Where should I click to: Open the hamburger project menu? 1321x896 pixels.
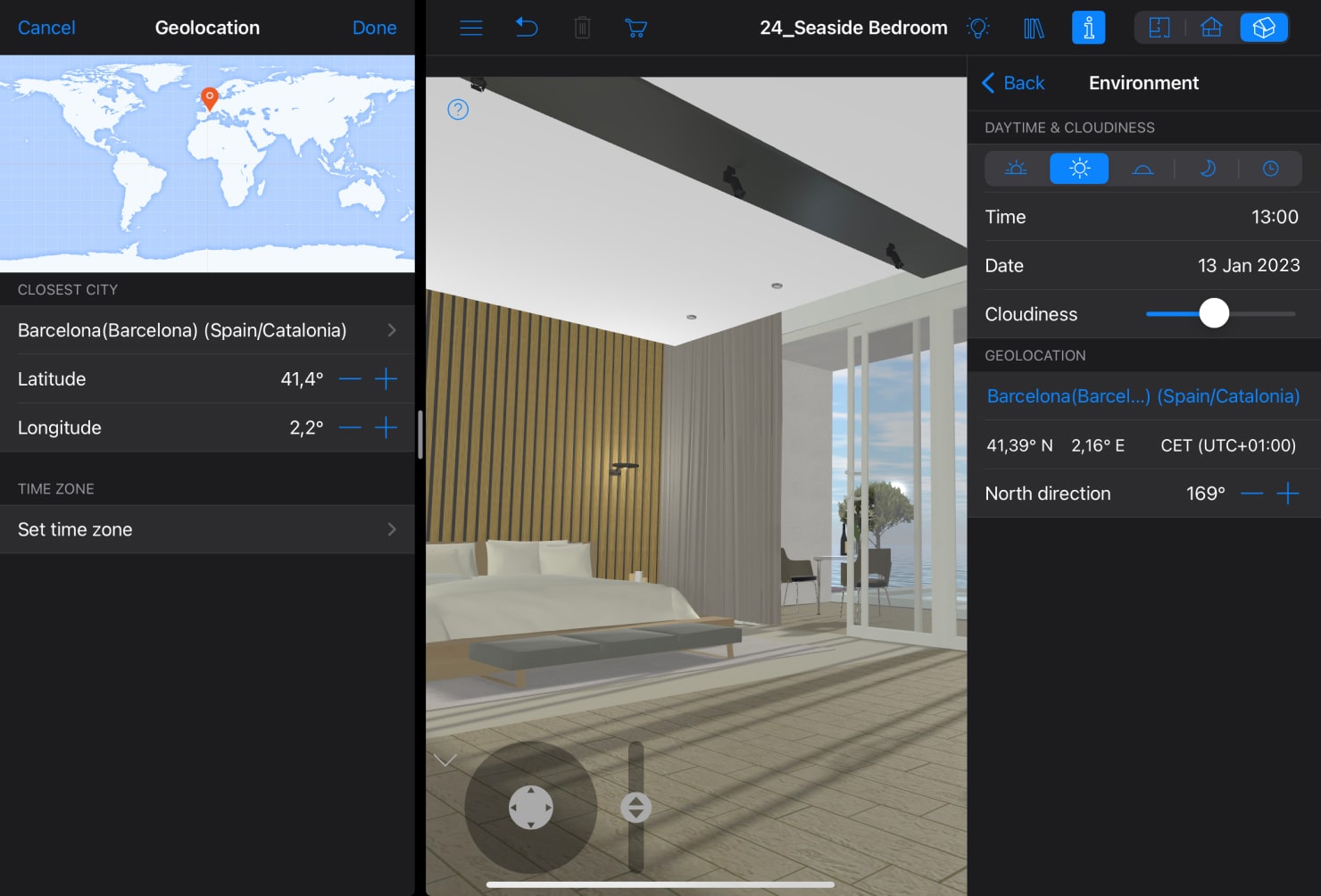point(470,27)
